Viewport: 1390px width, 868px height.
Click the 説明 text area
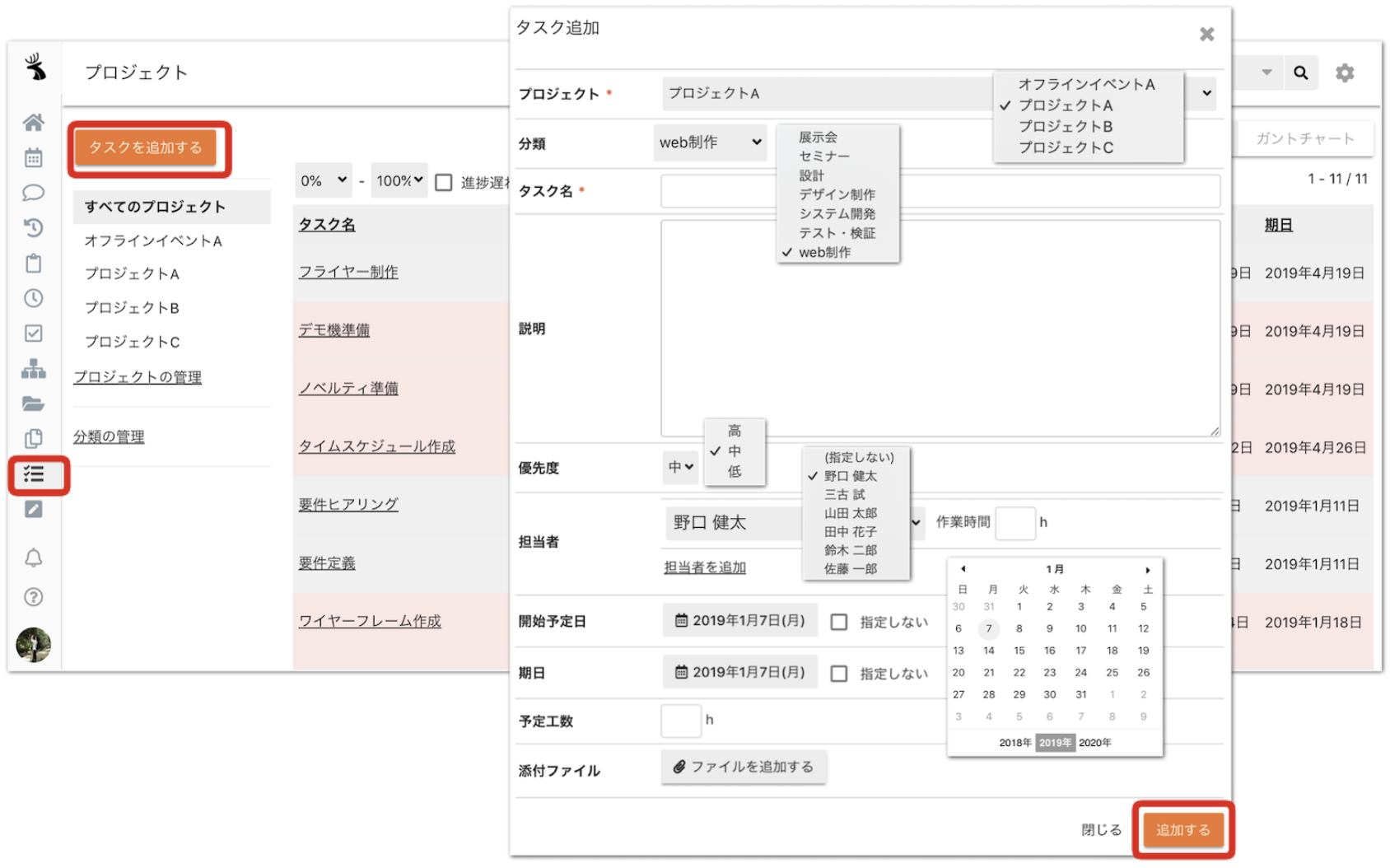pyautogui.click(x=940, y=328)
